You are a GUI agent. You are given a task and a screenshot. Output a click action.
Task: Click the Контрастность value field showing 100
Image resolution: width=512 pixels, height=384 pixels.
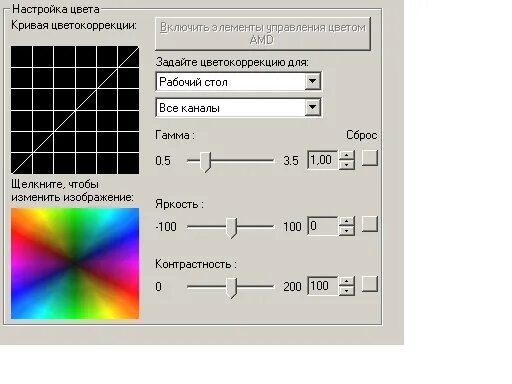[322, 286]
